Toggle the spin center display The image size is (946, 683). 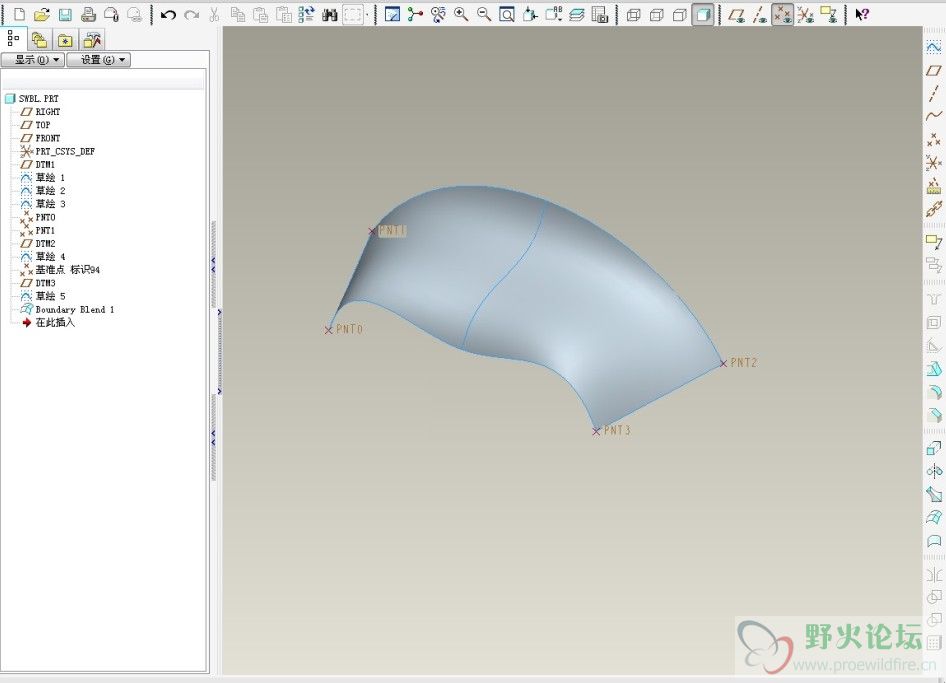[415, 14]
